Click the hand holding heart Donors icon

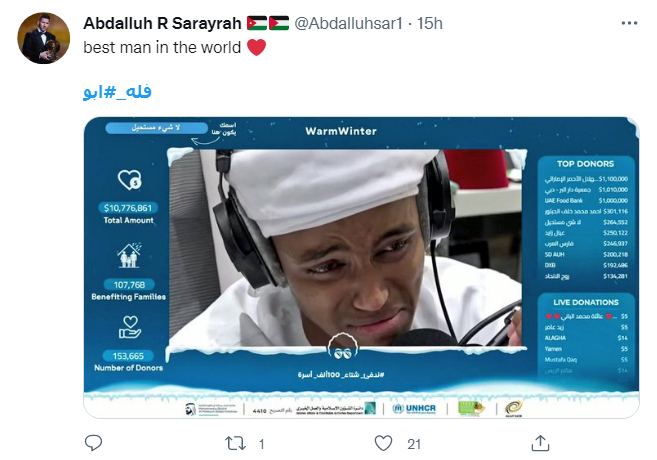click(x=129, y=328)
